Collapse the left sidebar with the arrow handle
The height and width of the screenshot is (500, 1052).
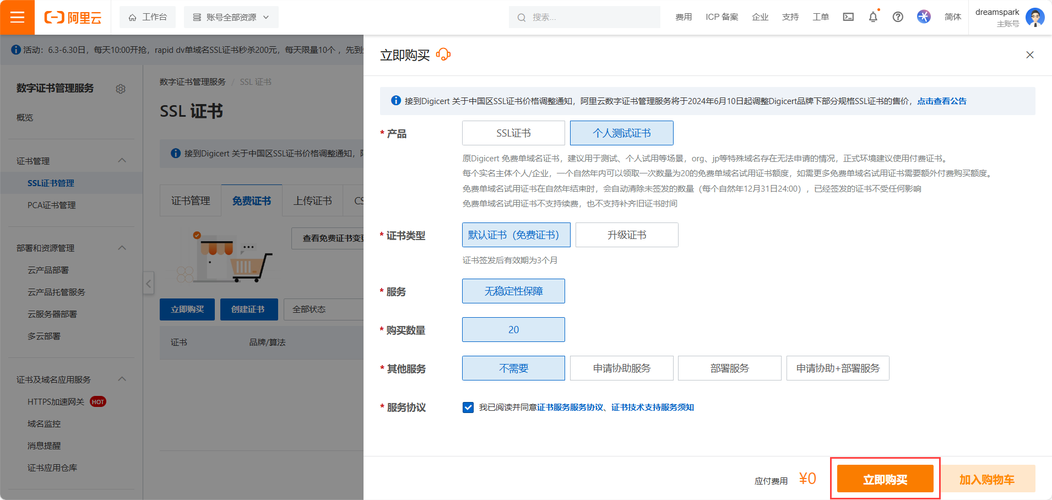pos(148,283)
